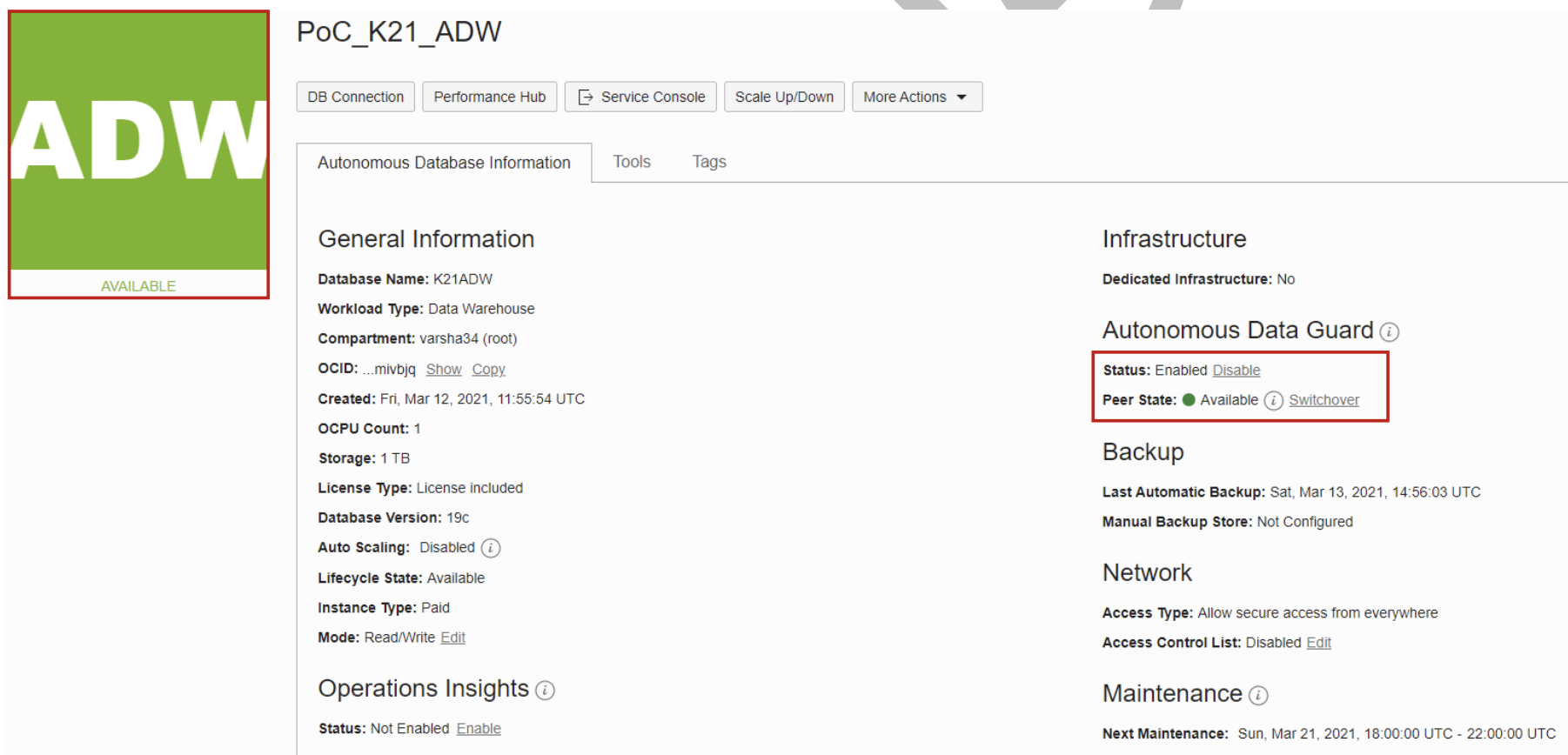The image size is (1568, 755).
Task: Click the Scale Up/Down button
Action: point(783,97)
